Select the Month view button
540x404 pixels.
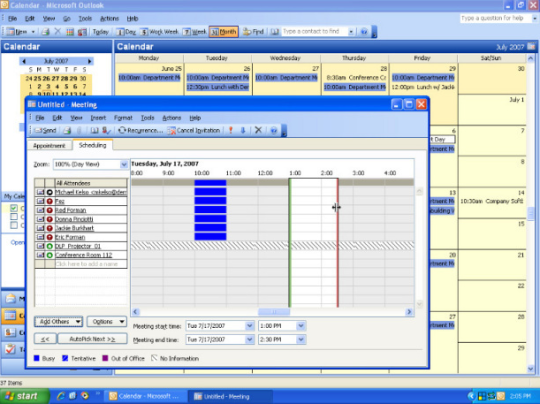[x=224, y=32]
